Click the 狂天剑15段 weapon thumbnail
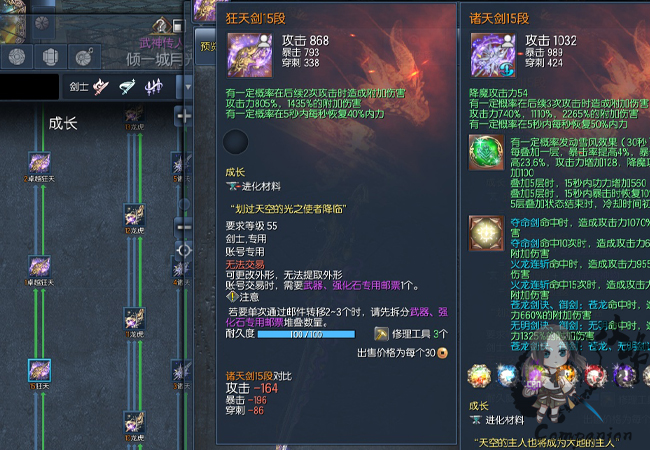This screenshot has width=650, height=450. [249, 56]
